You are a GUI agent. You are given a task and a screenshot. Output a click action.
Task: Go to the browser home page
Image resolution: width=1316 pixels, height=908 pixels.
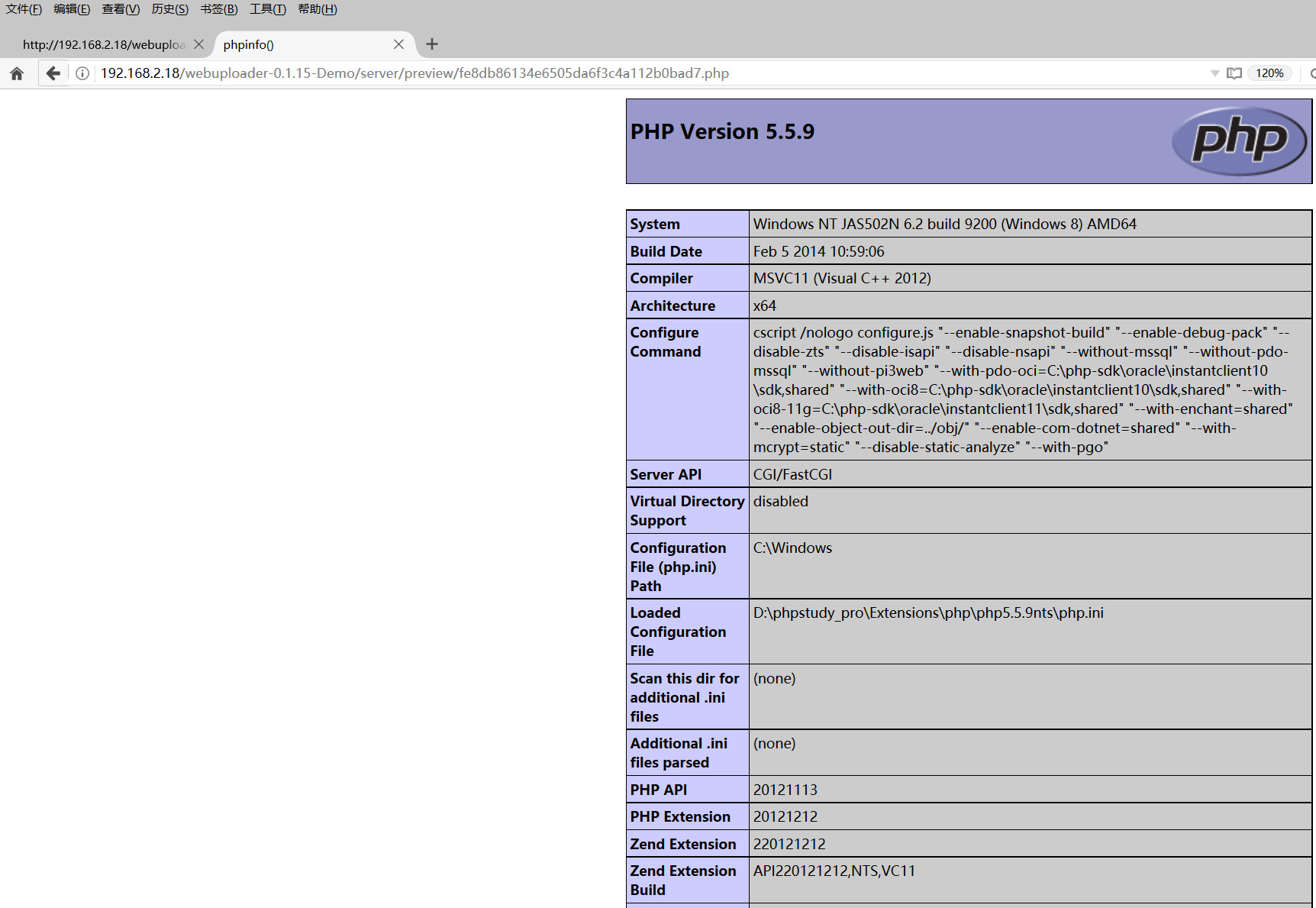(x=17, y=73)
